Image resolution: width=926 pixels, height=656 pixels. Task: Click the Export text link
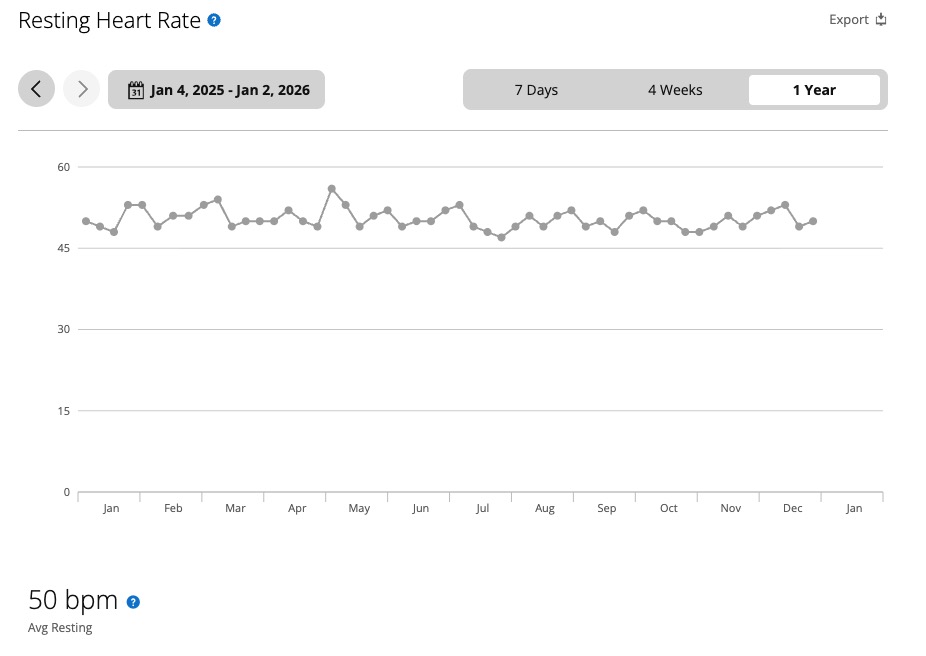click(848, 20)
